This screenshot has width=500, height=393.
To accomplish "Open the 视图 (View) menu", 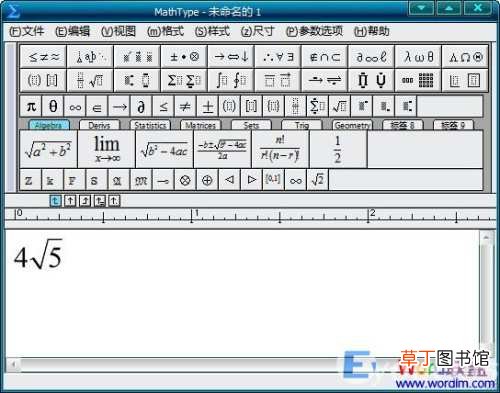I will click(118, 31).
